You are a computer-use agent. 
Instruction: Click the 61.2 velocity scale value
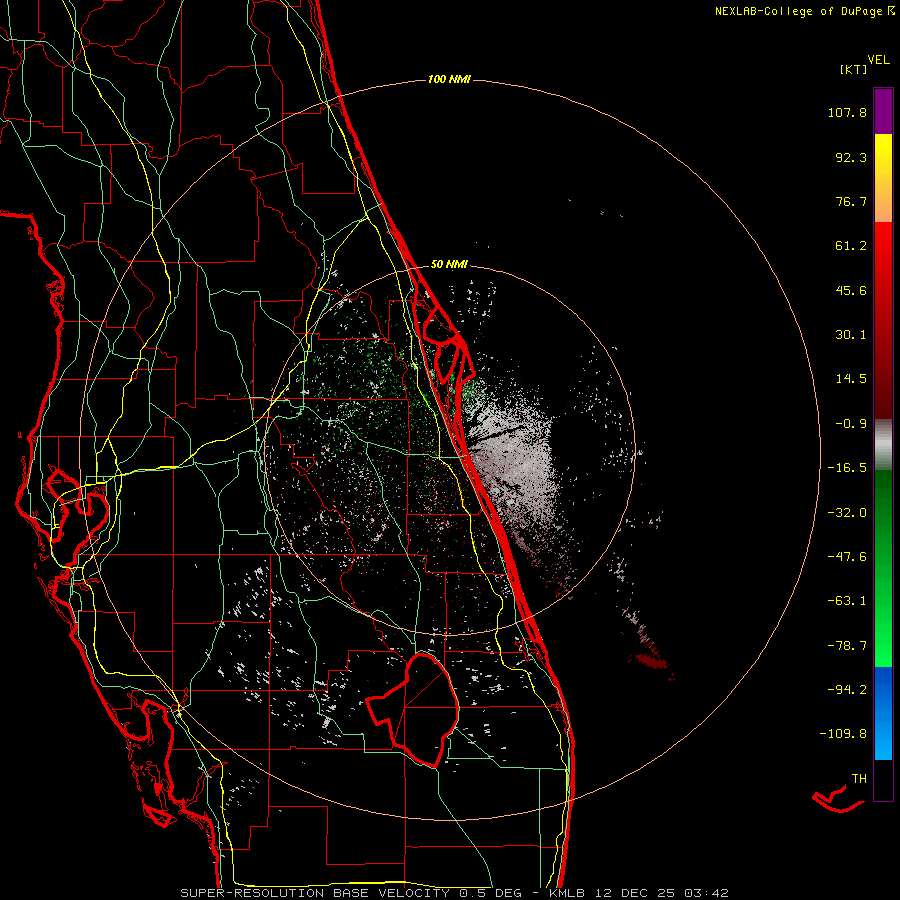click(x=851, y=246)
